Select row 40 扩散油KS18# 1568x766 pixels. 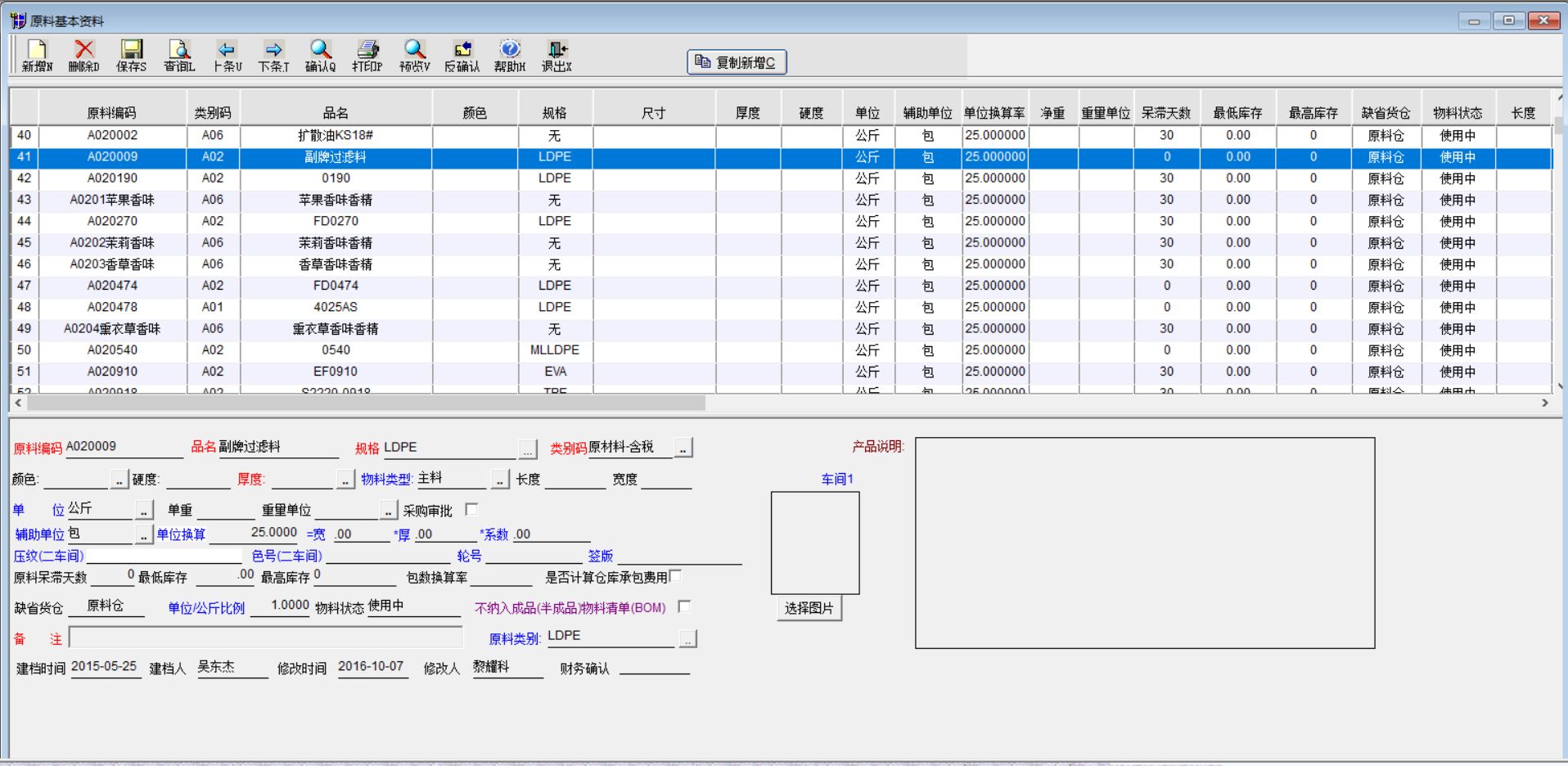coord(781,135)
